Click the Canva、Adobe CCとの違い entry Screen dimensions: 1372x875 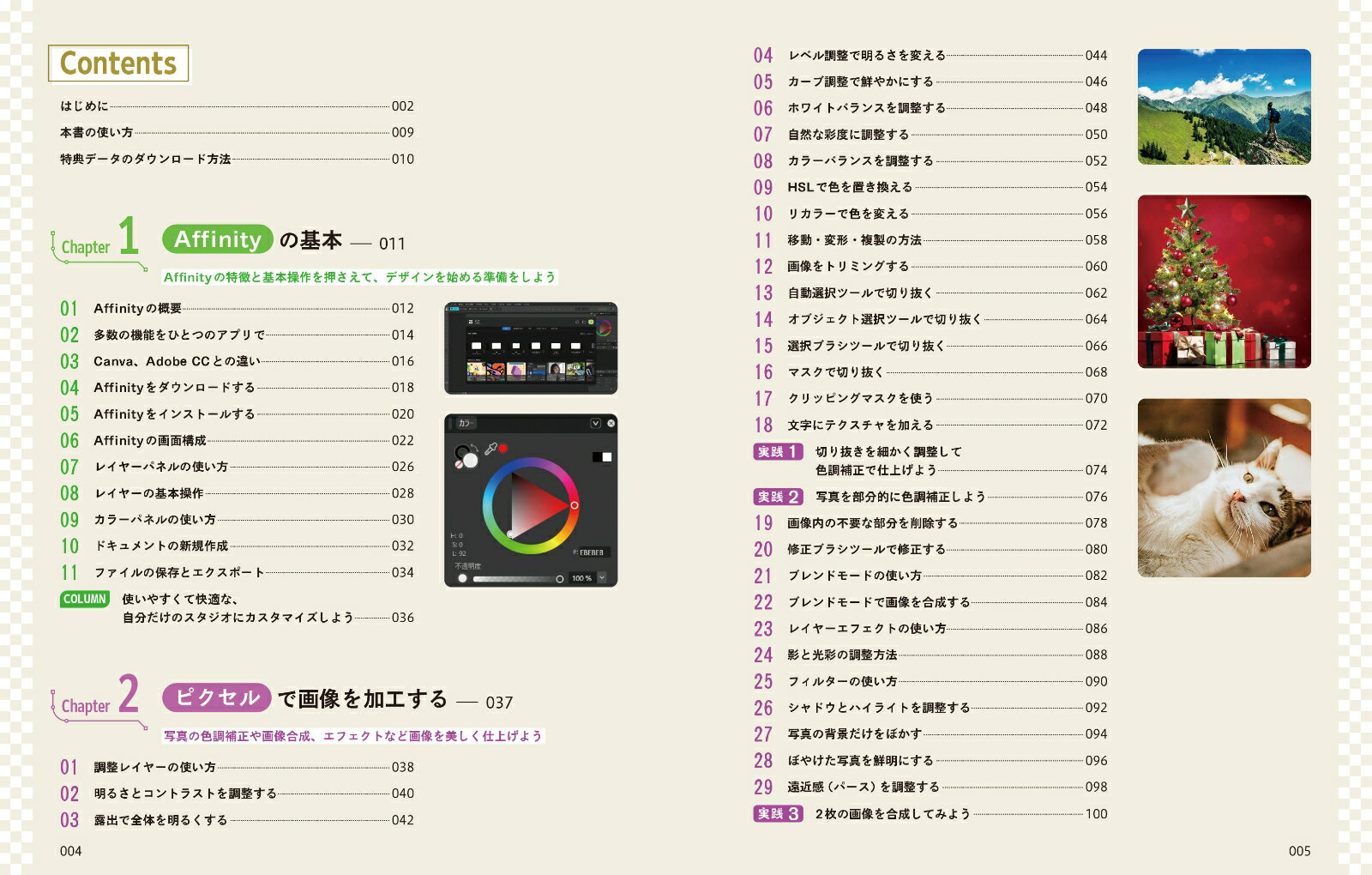[237, 362]
